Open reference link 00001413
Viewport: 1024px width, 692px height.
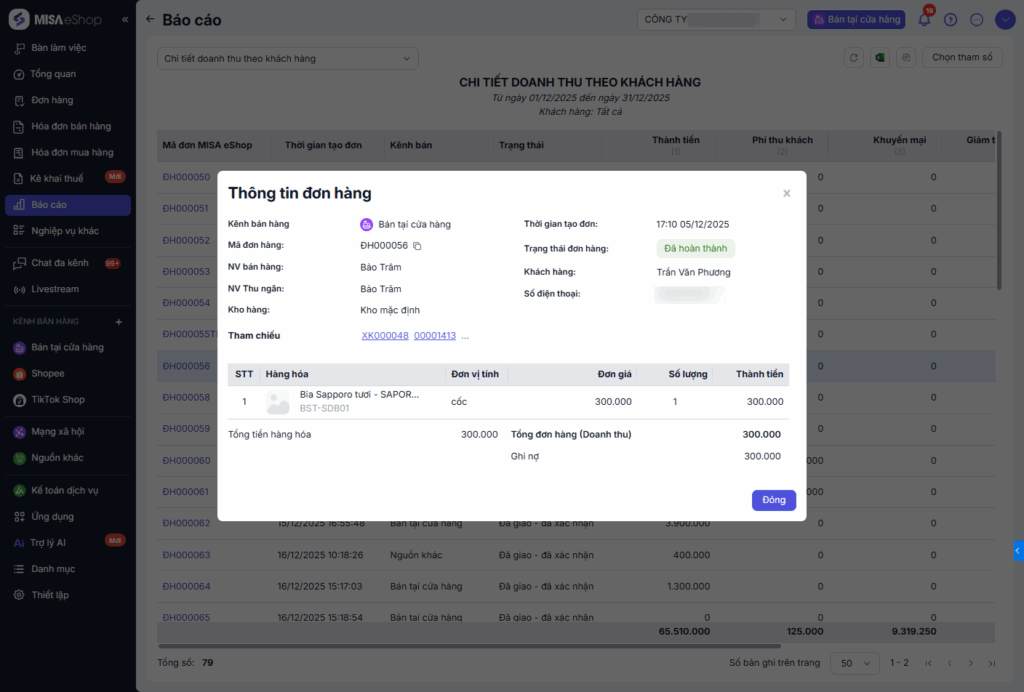click(x=435, y=336)
